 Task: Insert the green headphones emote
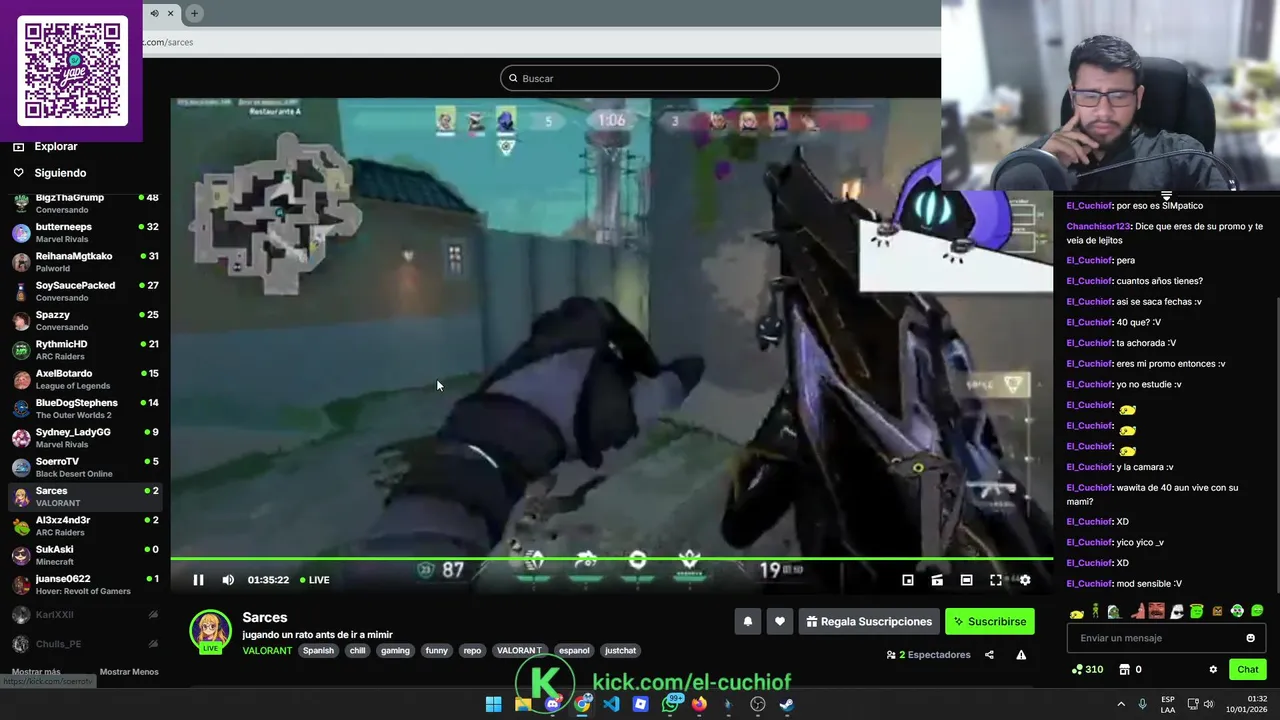[1237, 611]
